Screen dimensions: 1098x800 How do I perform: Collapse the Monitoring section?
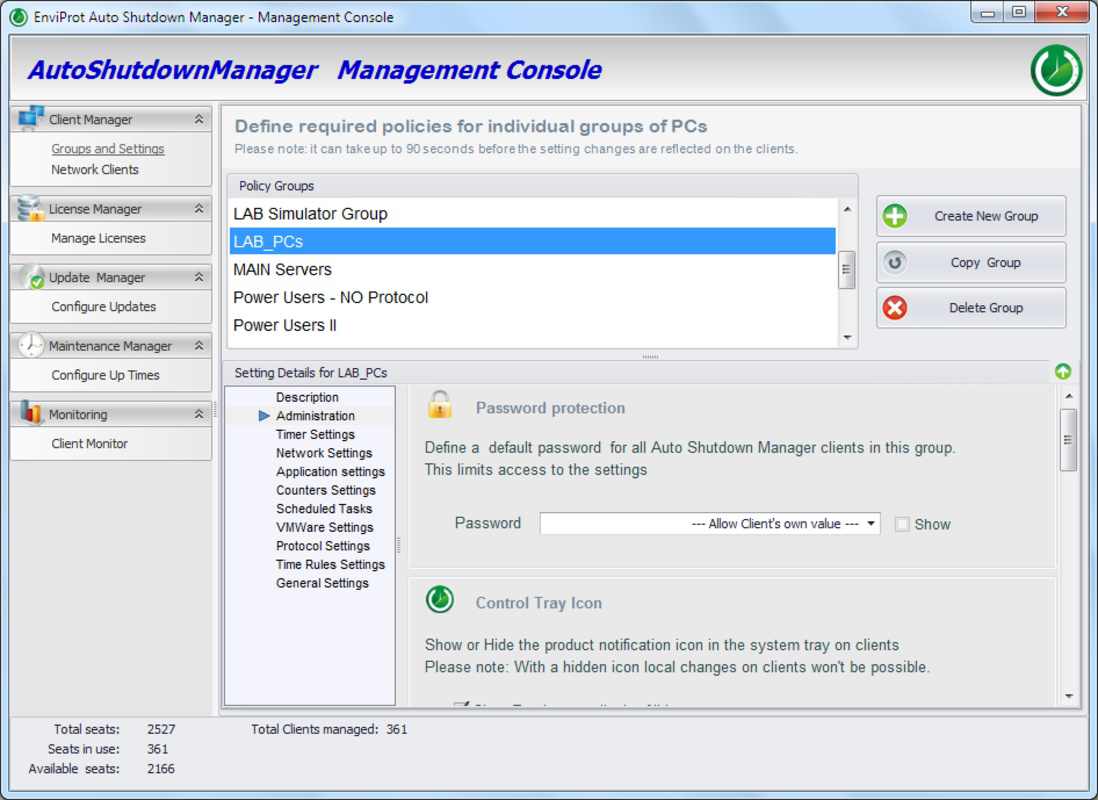199,414
